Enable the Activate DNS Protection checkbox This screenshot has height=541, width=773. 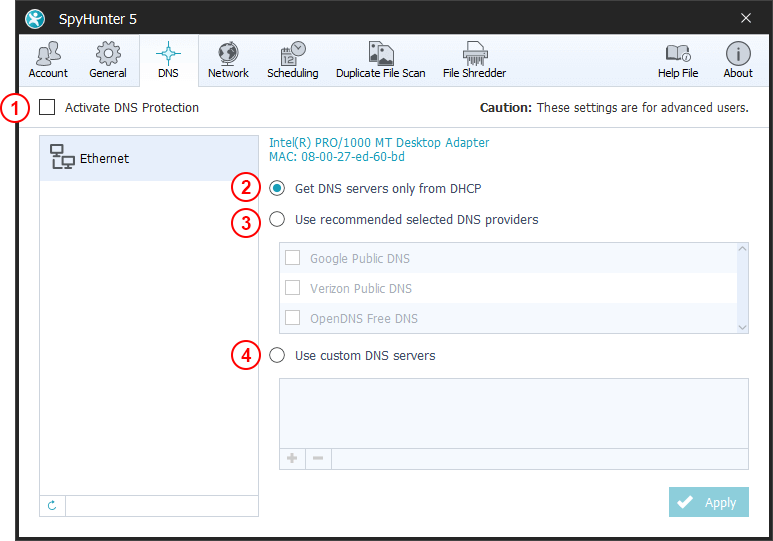(47, 108)
